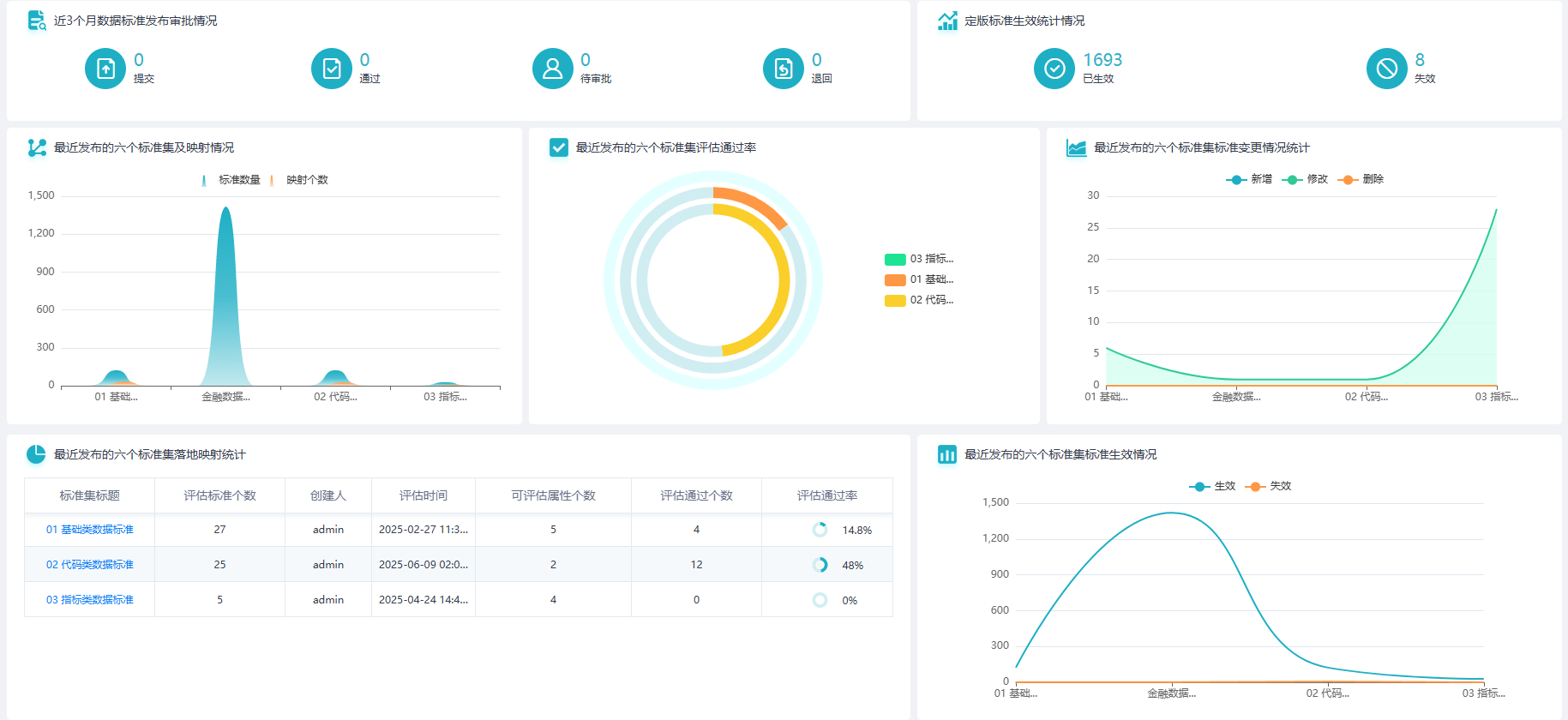
Task: Toggle the 新增 line legend item
Action: [x=1249, y=179]
